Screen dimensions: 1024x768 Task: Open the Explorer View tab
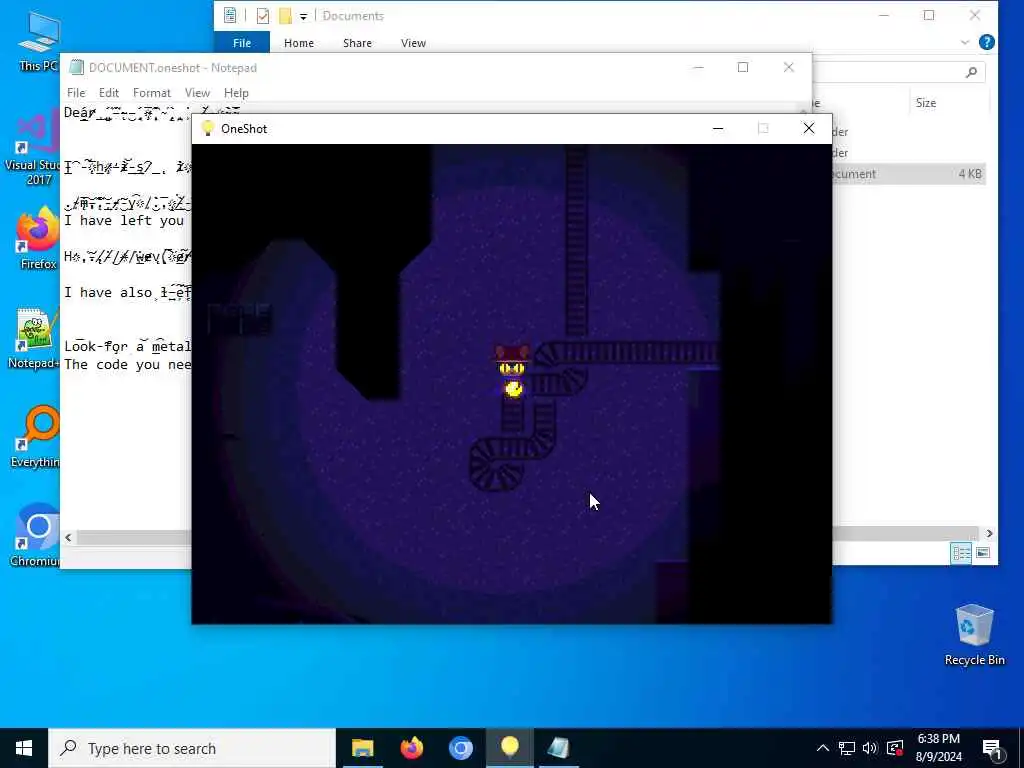point(413,43)
